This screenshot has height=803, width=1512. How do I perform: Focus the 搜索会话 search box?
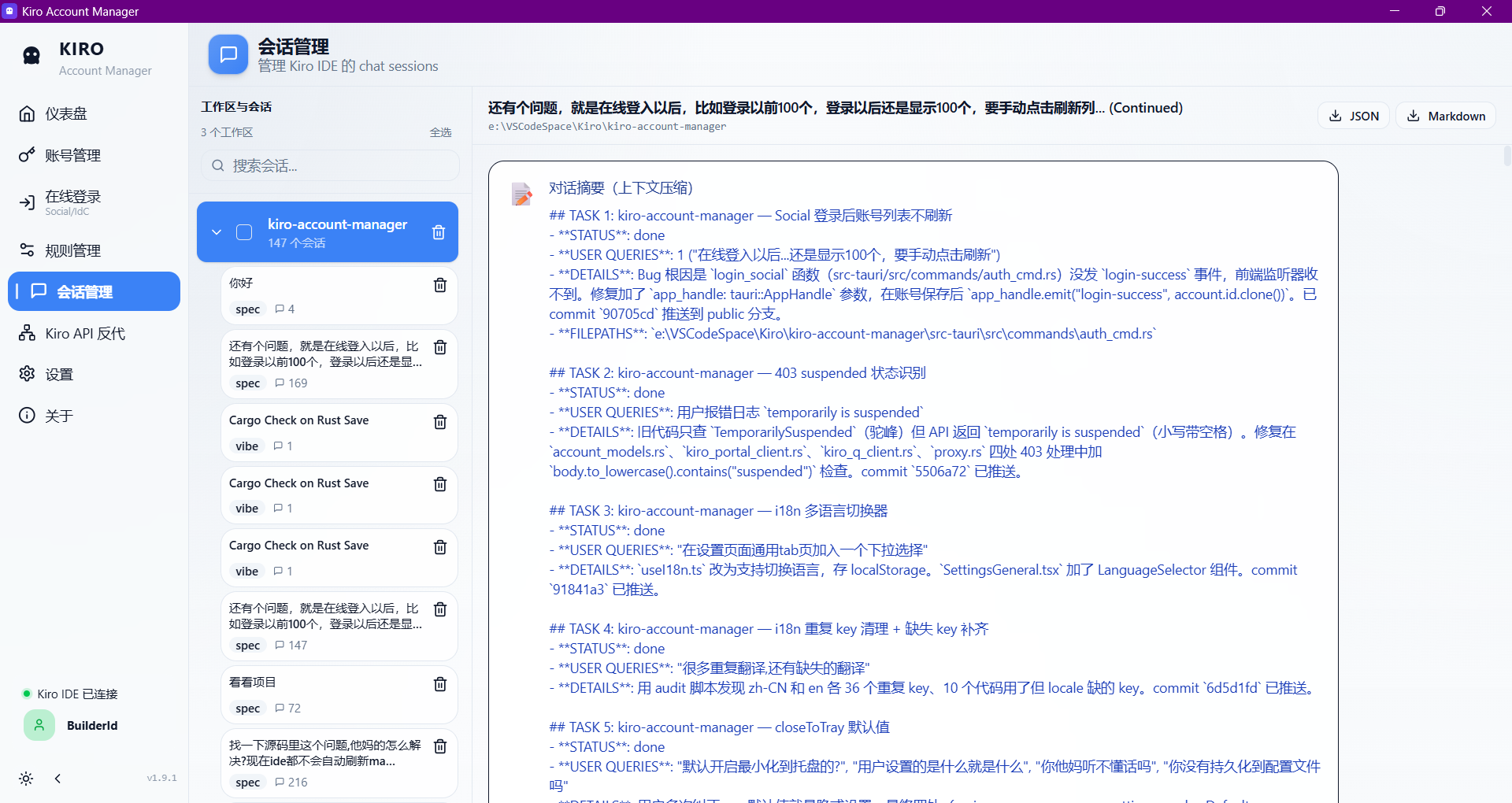point(330,165)
